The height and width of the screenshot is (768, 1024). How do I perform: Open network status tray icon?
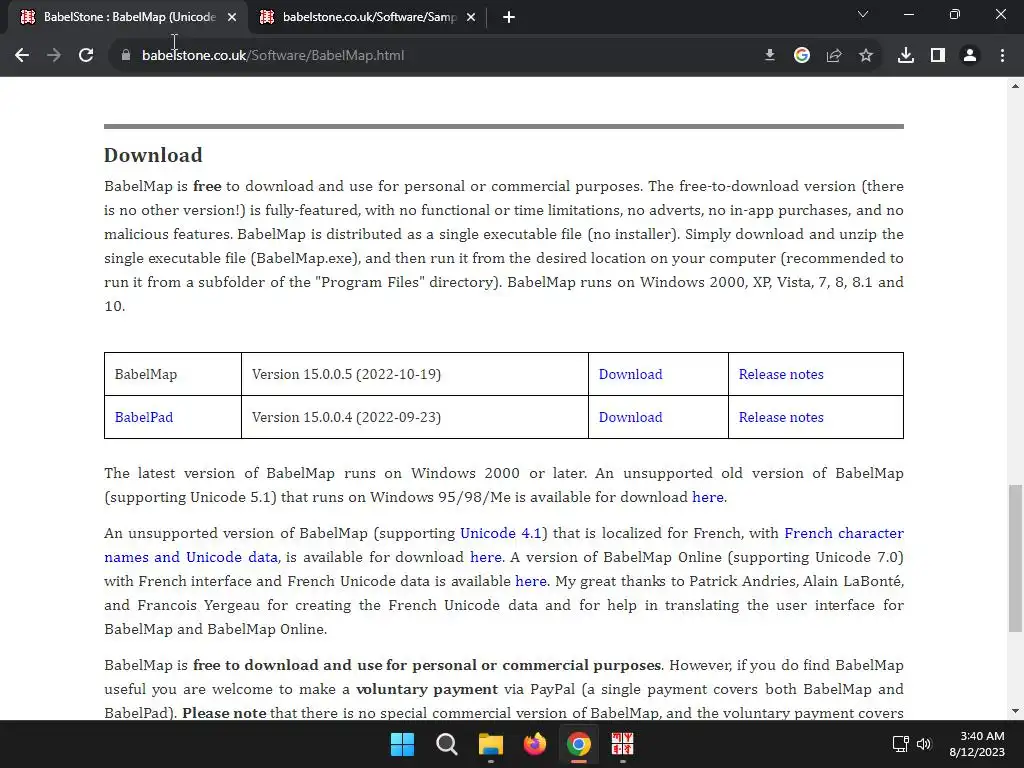901,744
